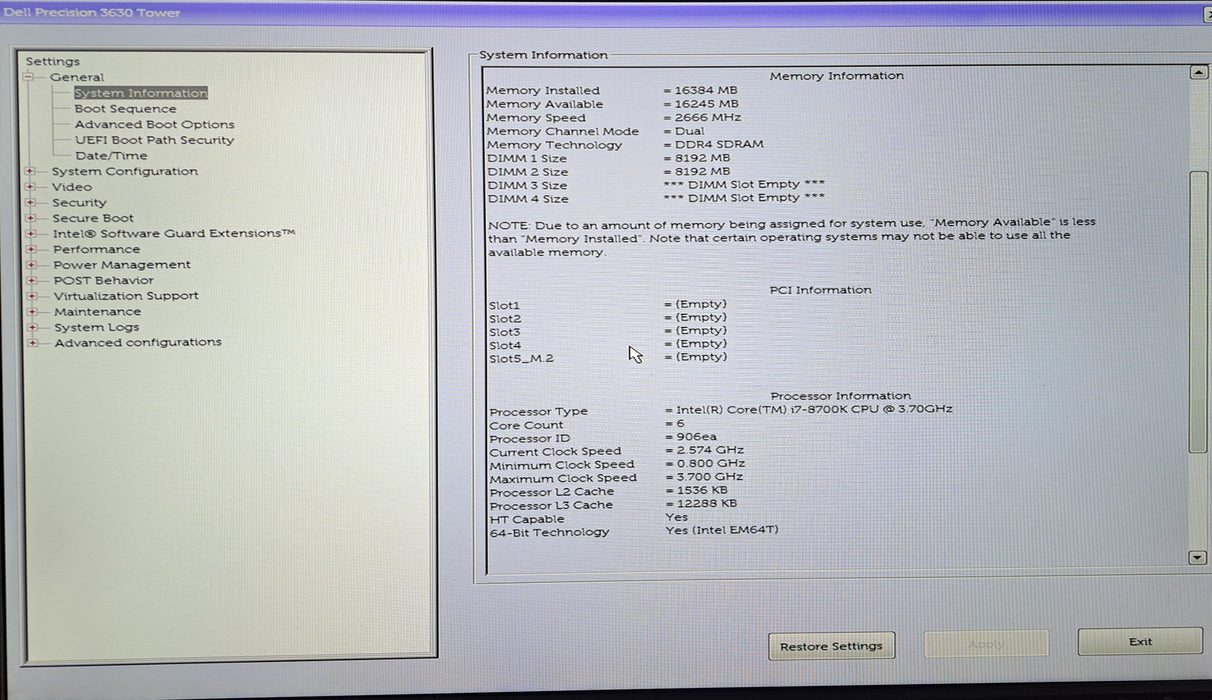Select the Video category label
This screenshot has width=1212, height=700.
72,187
